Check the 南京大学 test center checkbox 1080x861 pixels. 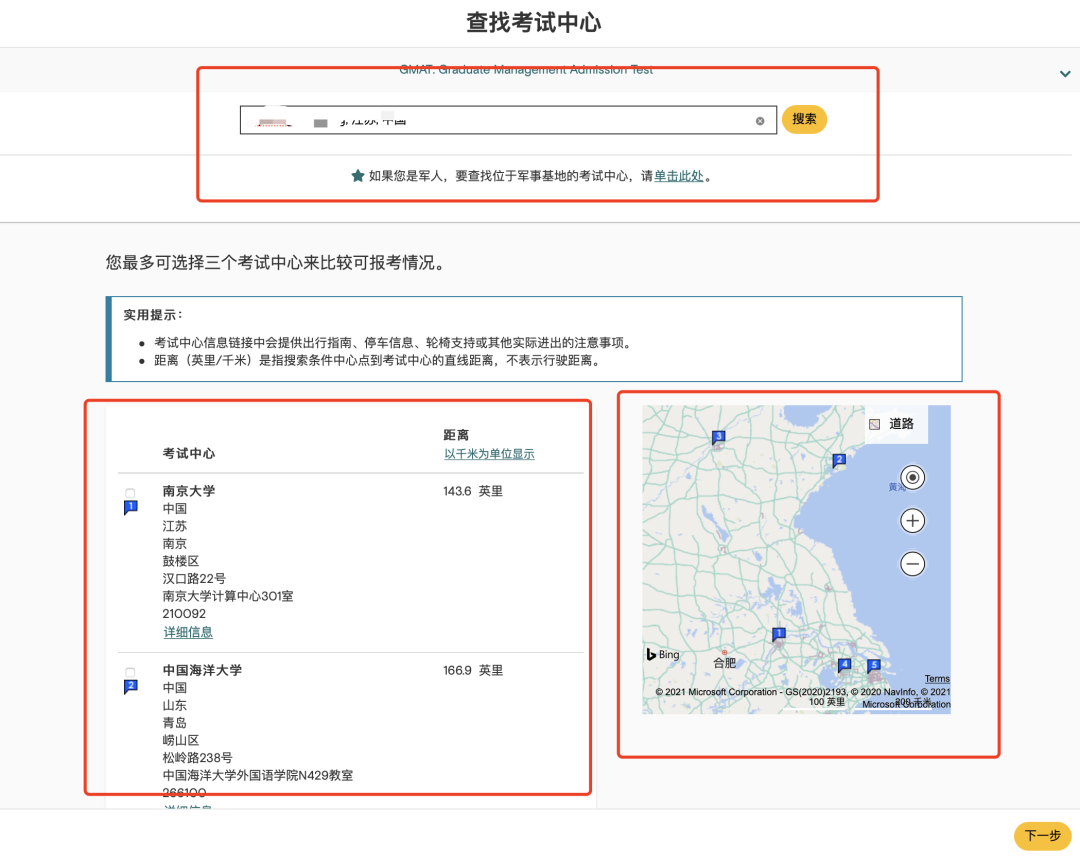(130, 493)
